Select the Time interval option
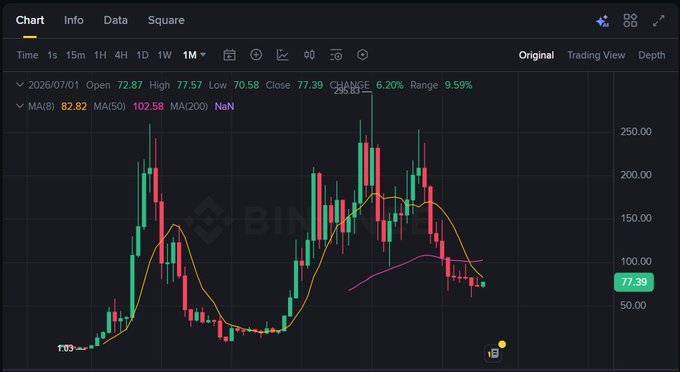This screenshot has width=680, height=372. 27,55
